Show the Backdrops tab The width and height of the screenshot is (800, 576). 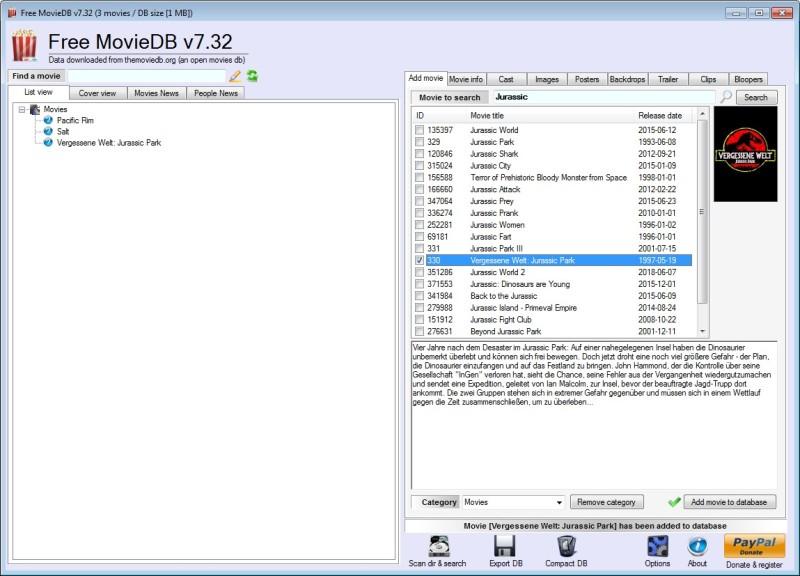click(628, 79)
